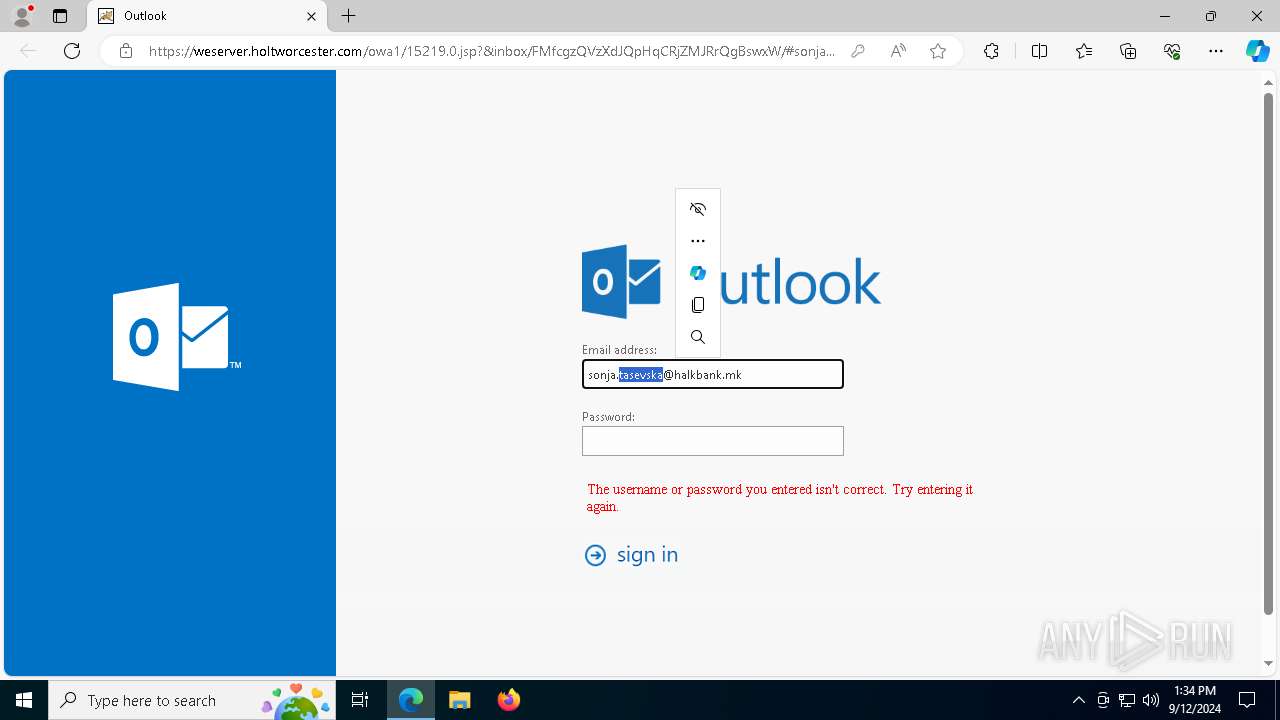This screenshot has height=720, width=1280.
Task: Open the three-dot more options in mini menu
Action: coord(698,241)
